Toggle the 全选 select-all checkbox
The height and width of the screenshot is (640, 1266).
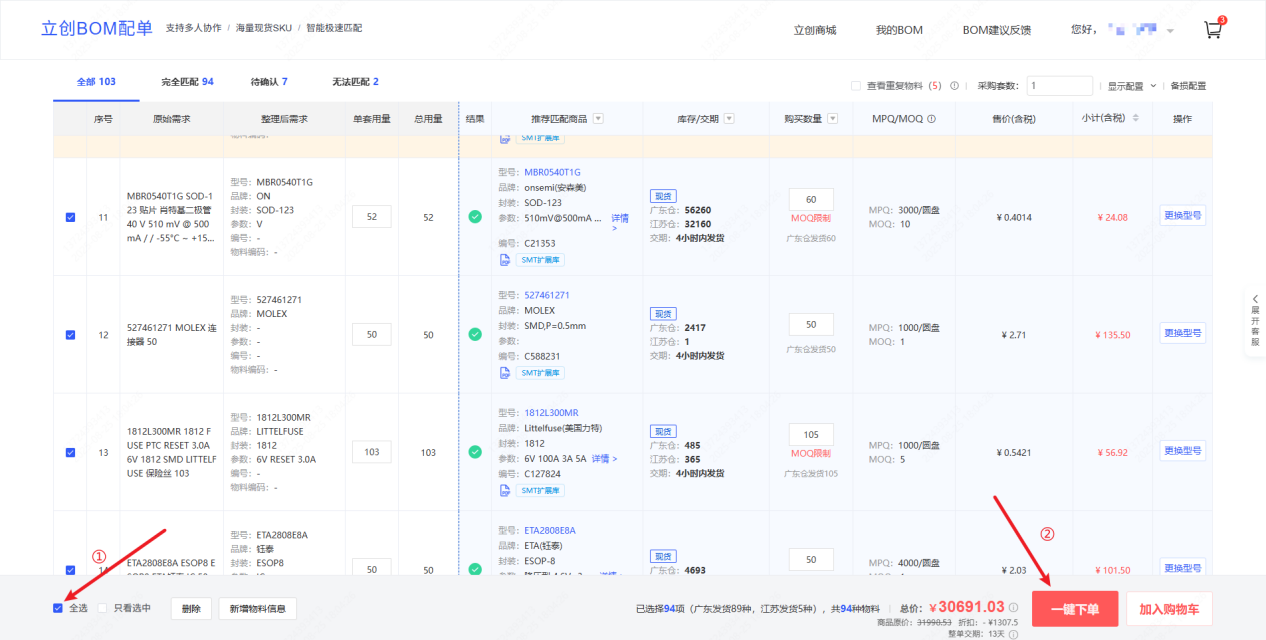59,608
